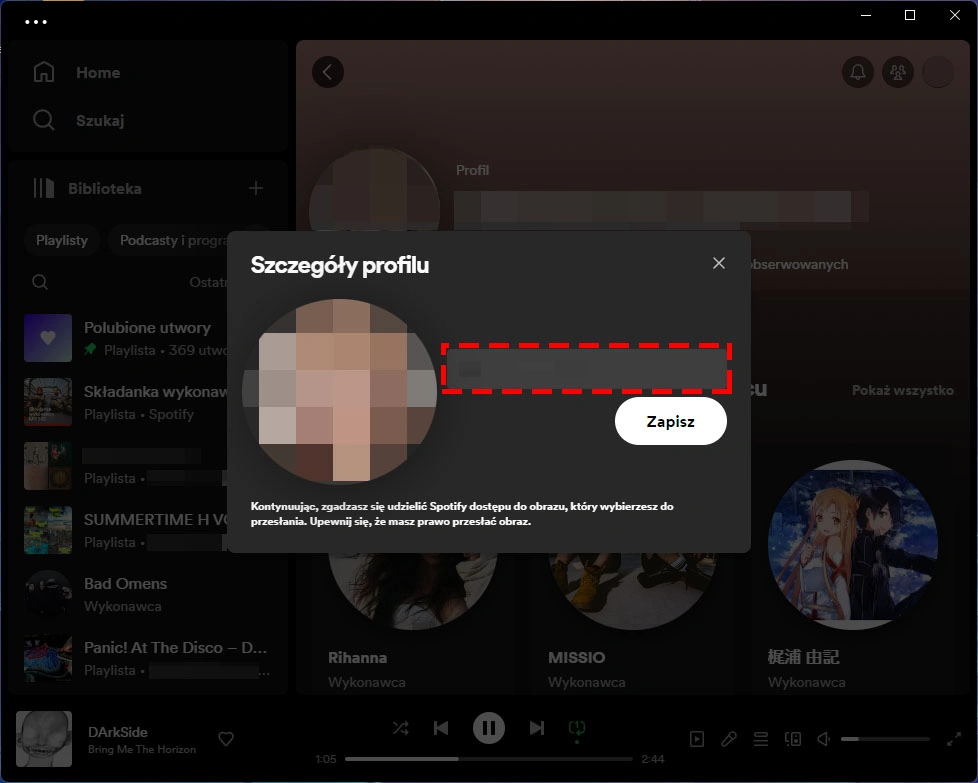
Task: Skip to the previous track
Action: pos(441,727)
